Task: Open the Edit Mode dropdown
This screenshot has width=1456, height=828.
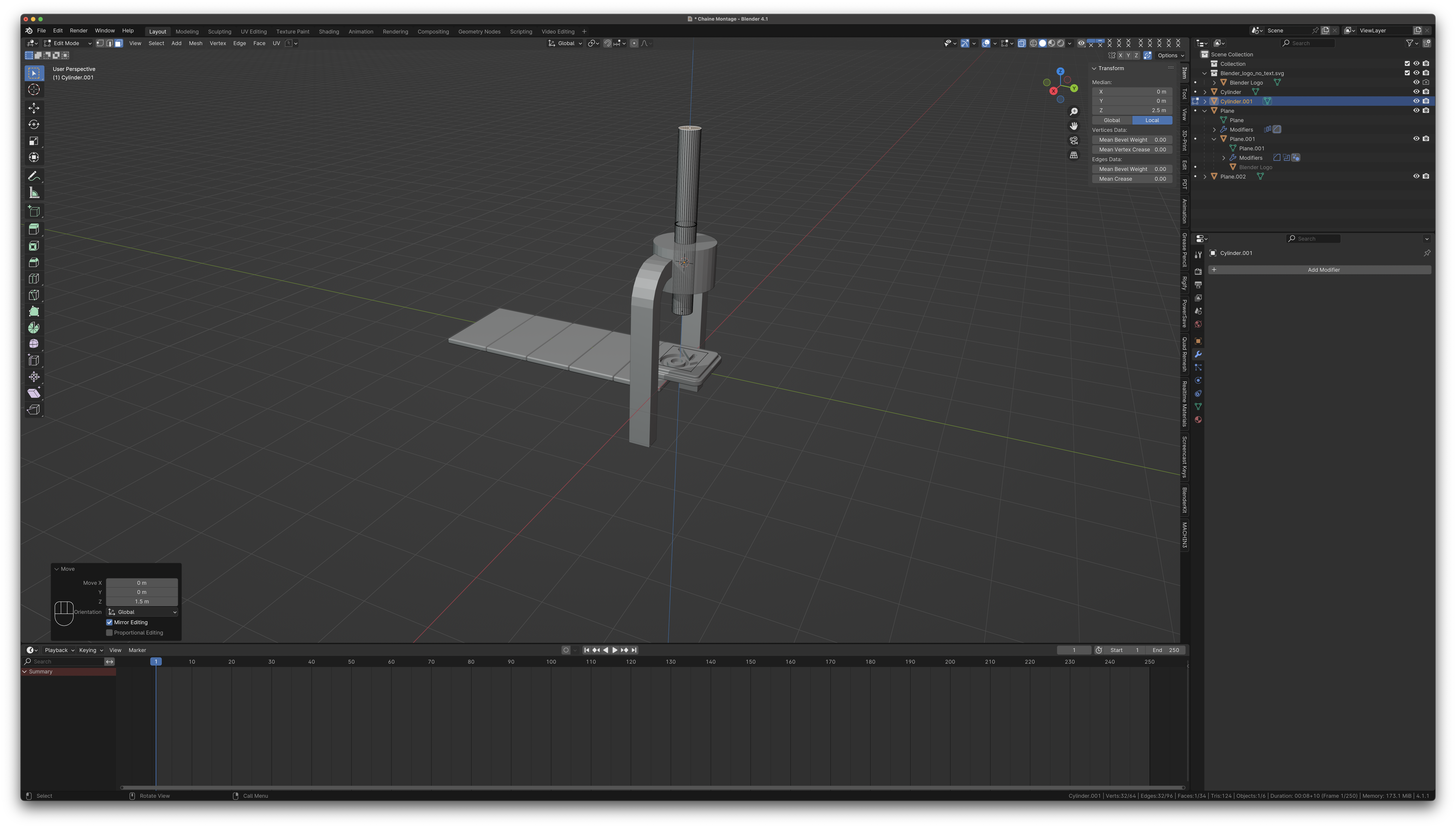Action: point(68,43)
